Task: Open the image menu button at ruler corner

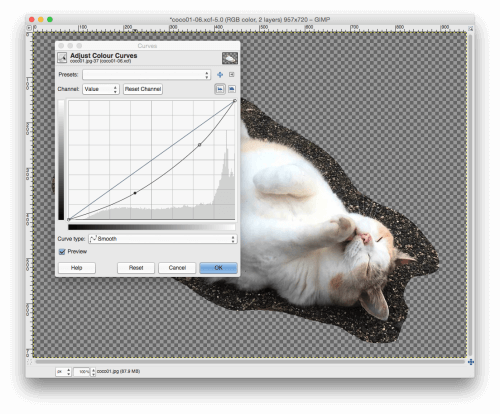Action: coord(29,28)
